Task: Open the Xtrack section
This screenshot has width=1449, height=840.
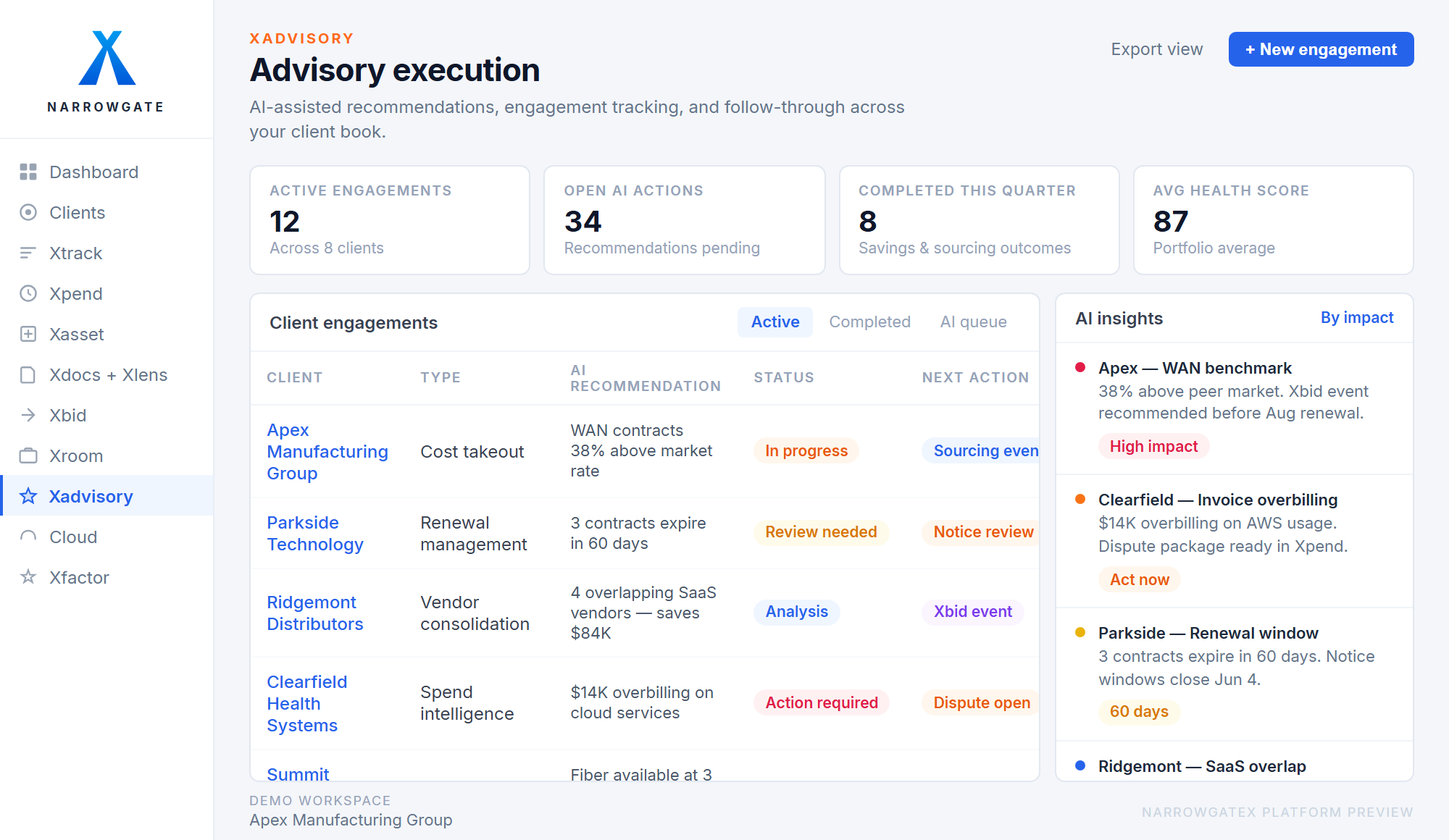Action: (x=107, y=253)
